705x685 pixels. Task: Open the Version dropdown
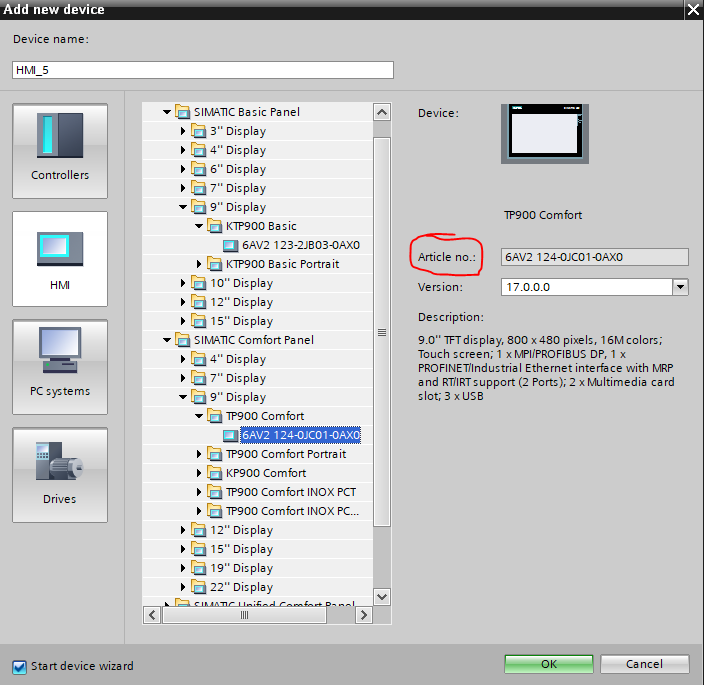click(x=680, y=287)
